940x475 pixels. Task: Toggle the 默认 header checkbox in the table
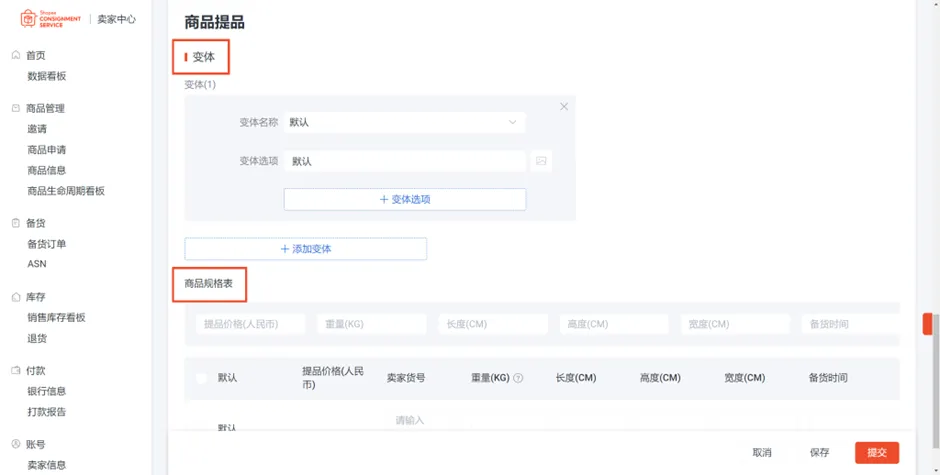pos(202,378)
